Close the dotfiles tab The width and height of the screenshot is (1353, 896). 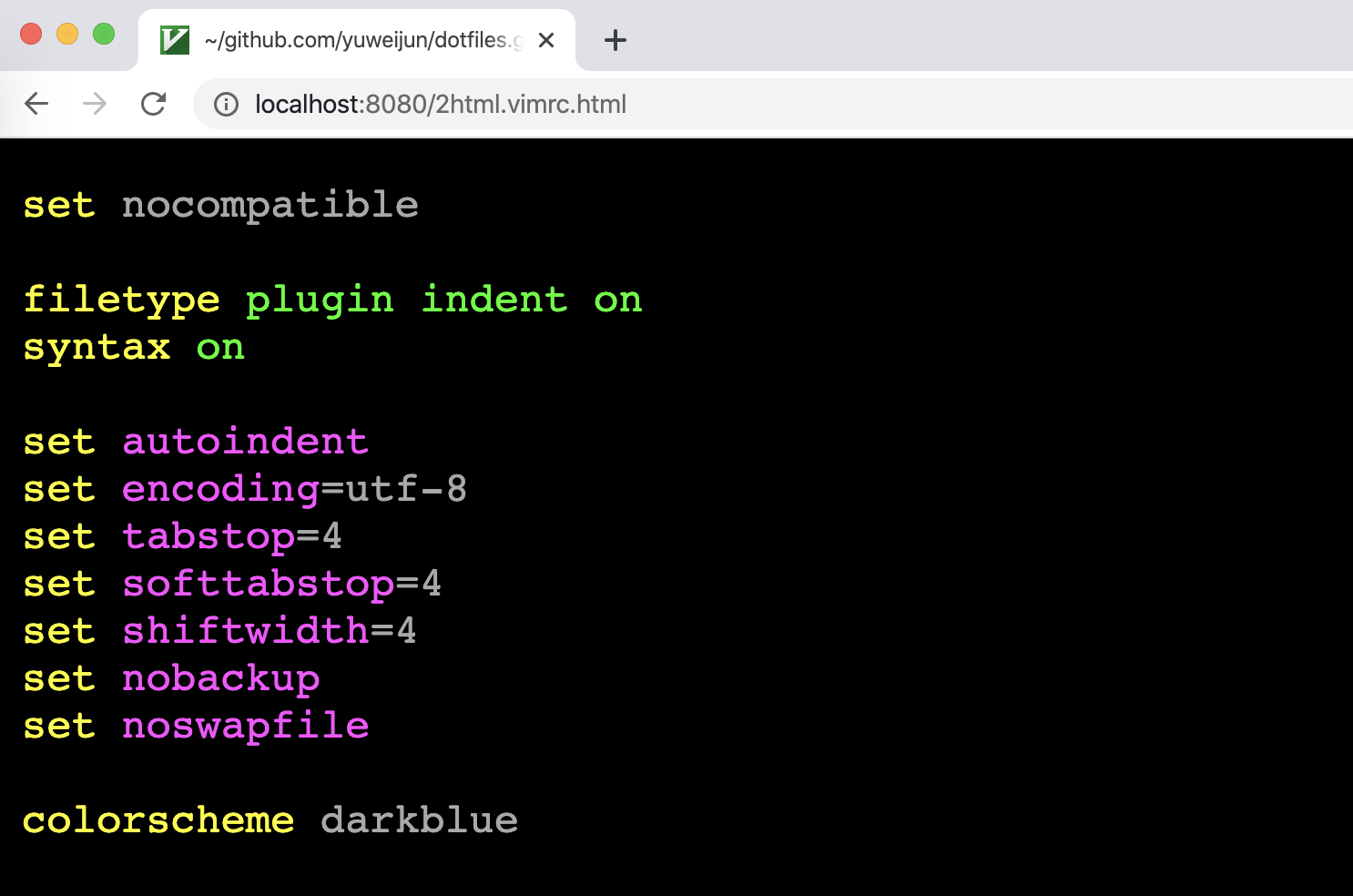click(x=546, y=40)
